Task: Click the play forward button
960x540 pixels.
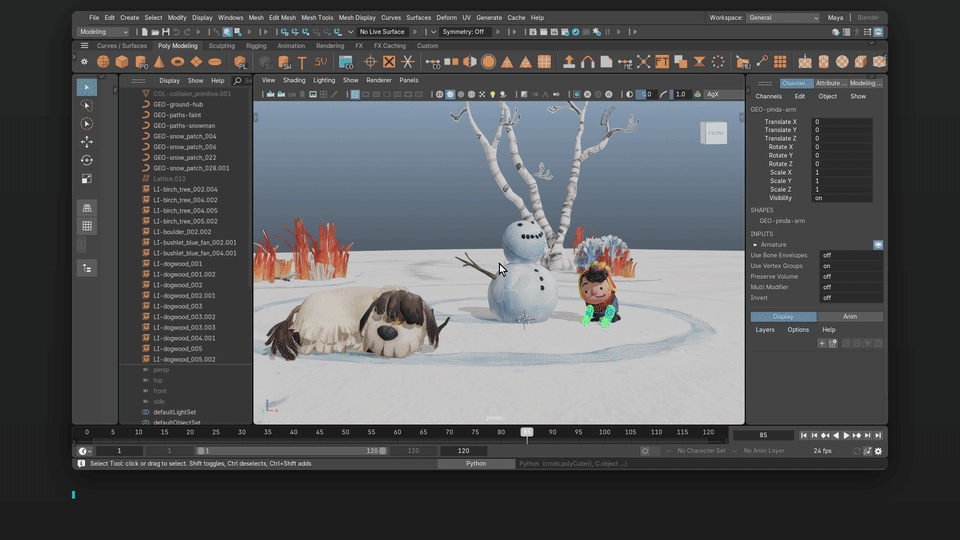Action: point(847,435)
